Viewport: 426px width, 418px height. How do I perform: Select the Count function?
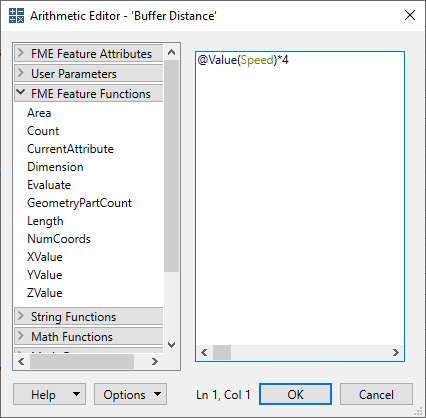pyautogui.click(x=43, y=131)
